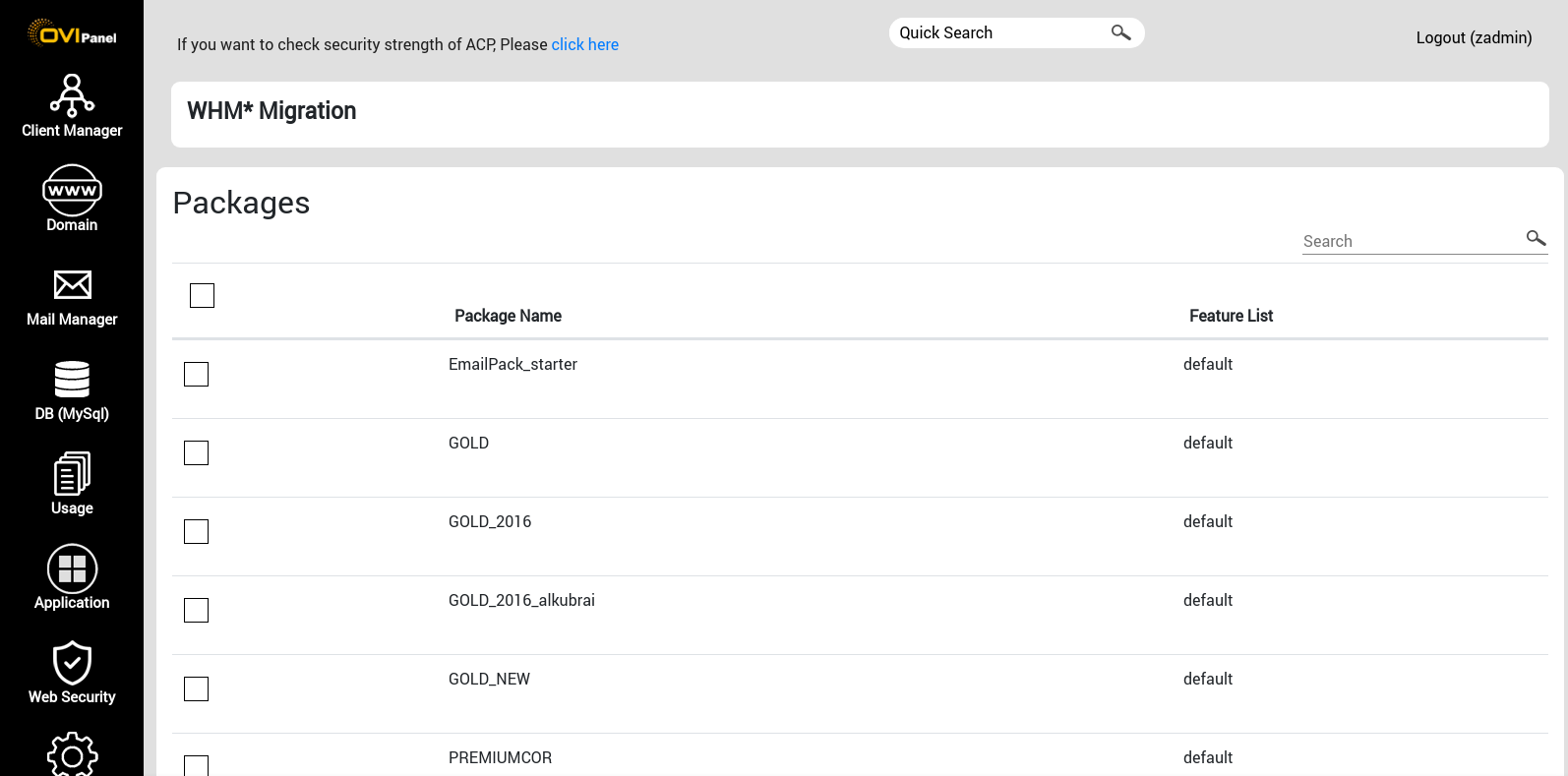The image size is (1568, 776).
Task: Open the Usage documents icon
Action: (72, 474)
